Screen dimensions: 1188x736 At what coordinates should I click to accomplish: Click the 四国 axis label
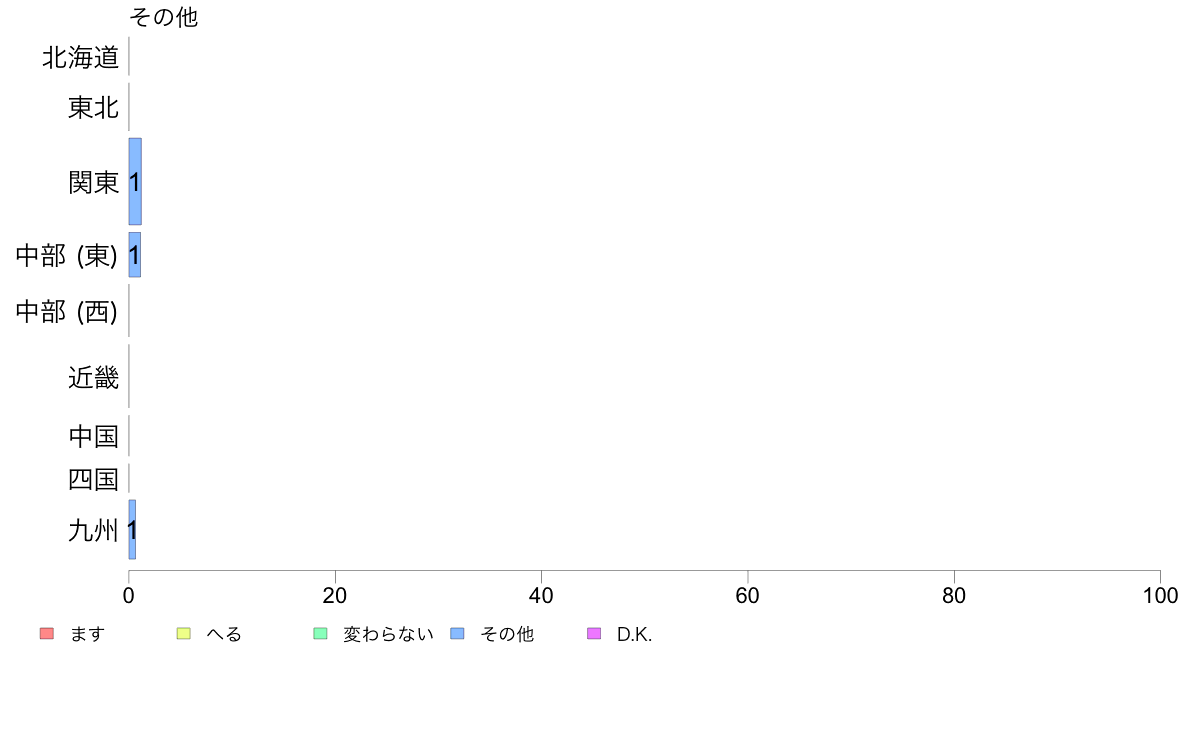point(93,480)
